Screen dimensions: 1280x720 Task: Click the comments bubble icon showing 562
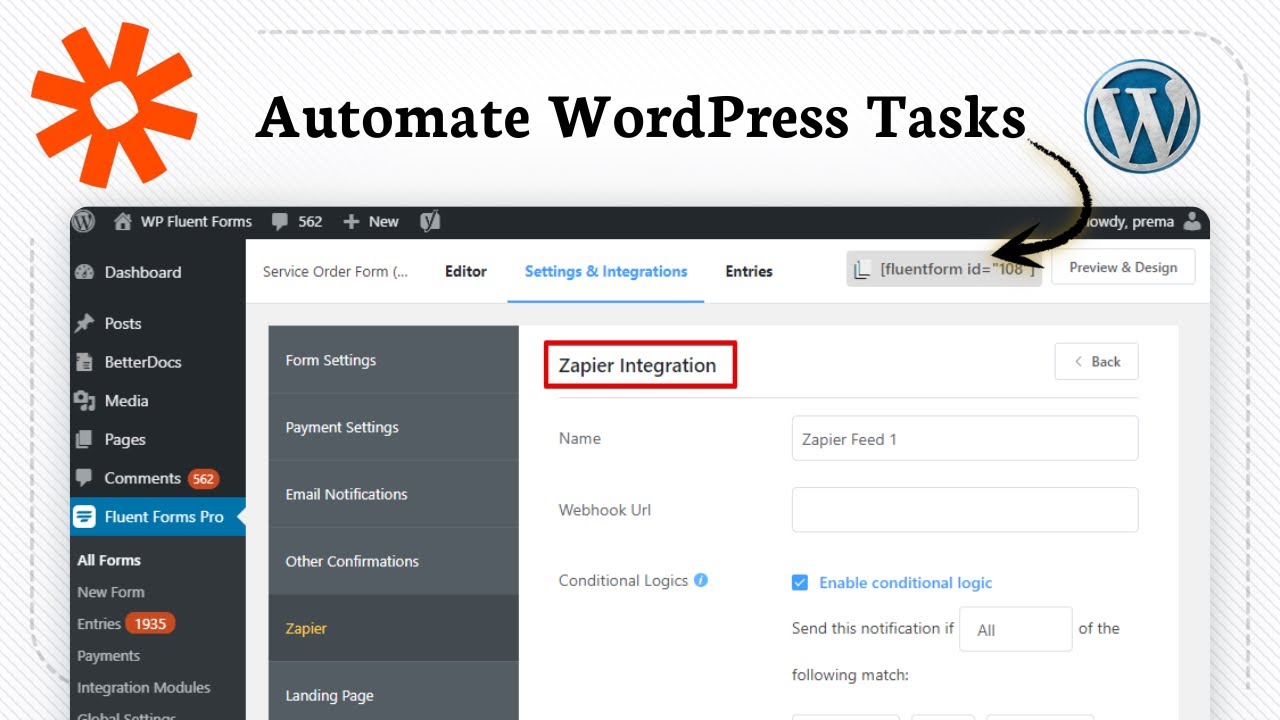[x=280, y=222]
